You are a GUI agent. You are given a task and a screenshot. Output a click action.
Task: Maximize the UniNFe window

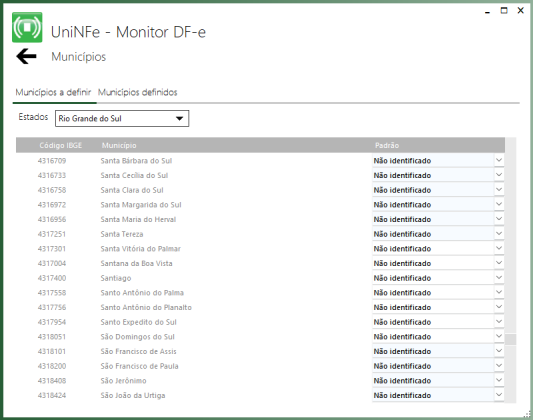coord(504,11)
